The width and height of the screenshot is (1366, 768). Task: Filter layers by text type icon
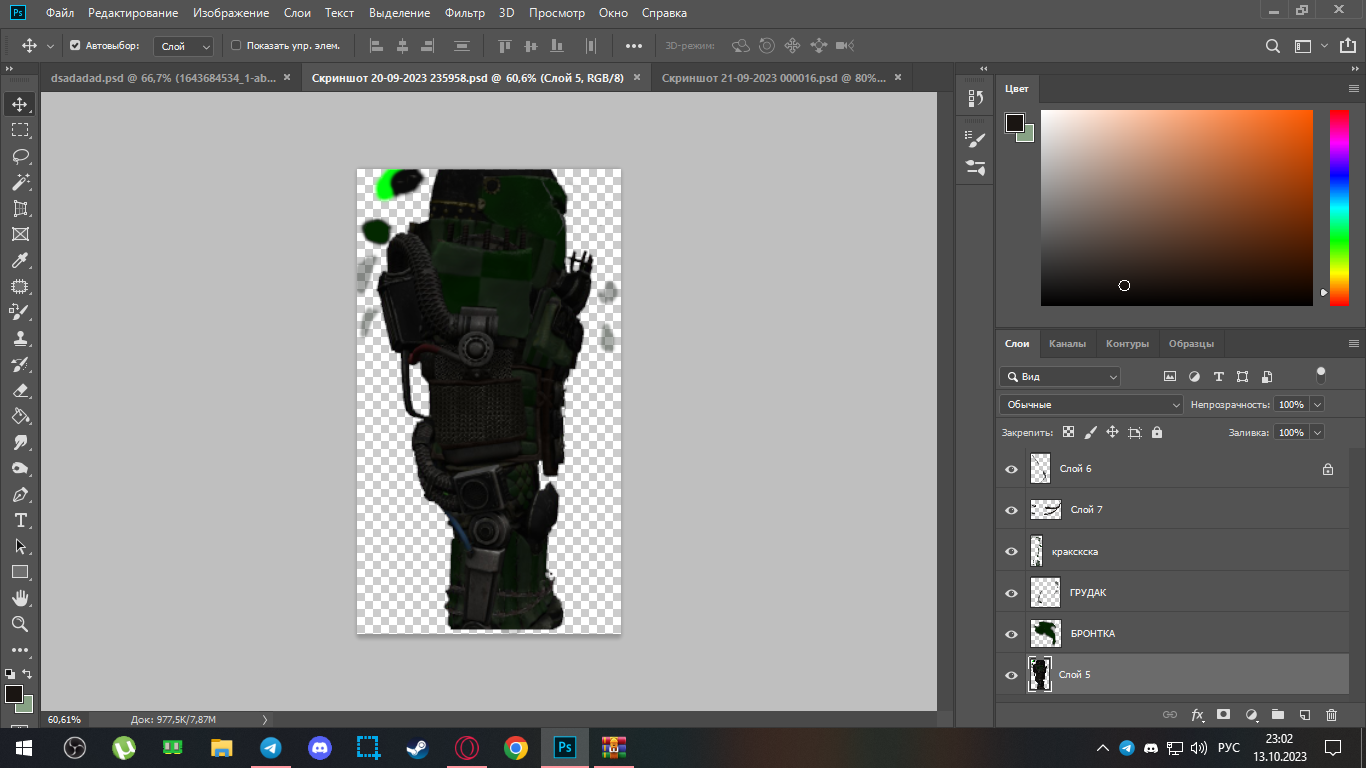click(x=1218, y=377)
